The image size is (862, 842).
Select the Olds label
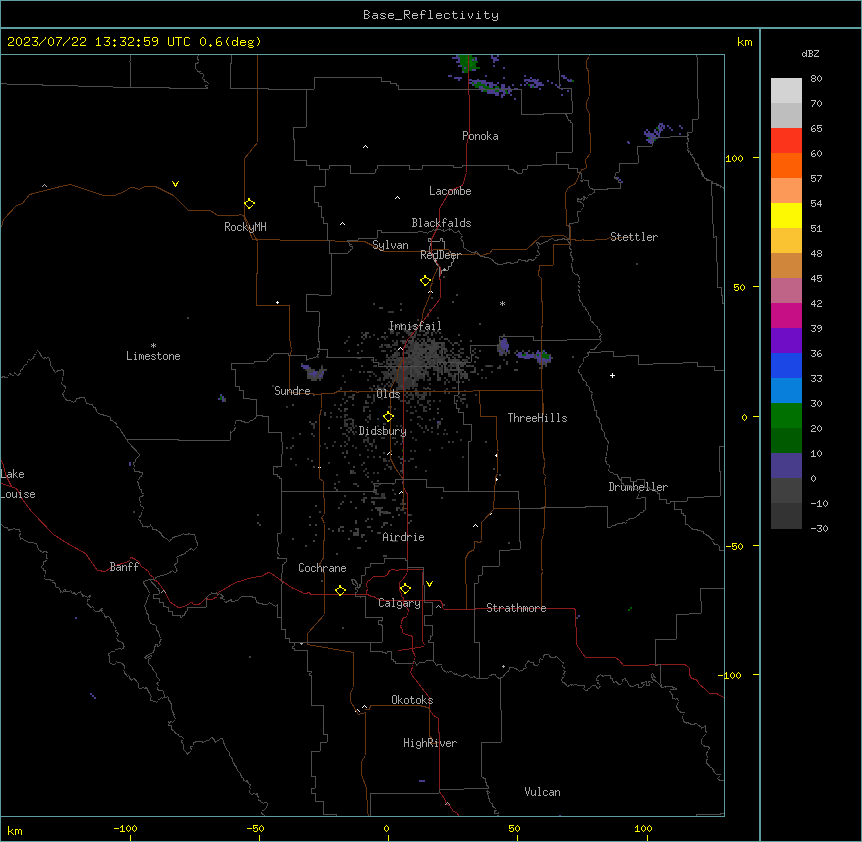click(x=388, y=394)
